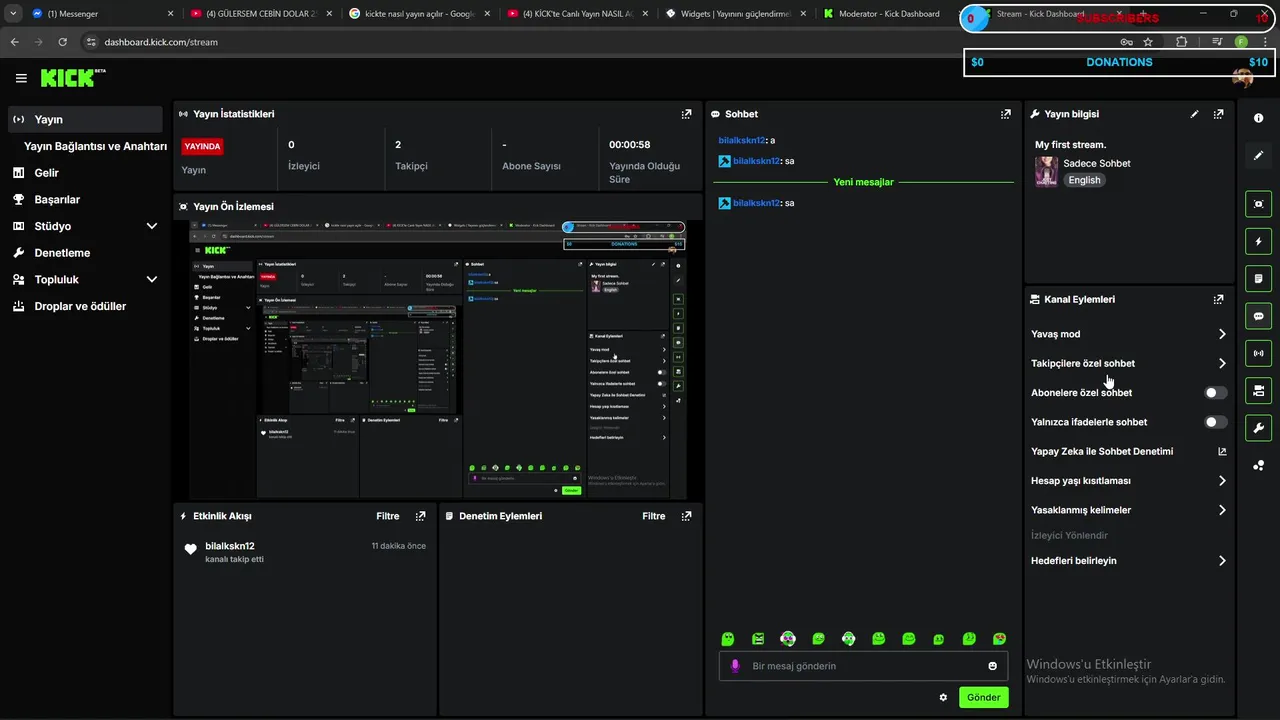
Task: Expand Takipçilere özel sohbet settings
Action: pyautogui.click(x=1127, y=363)
